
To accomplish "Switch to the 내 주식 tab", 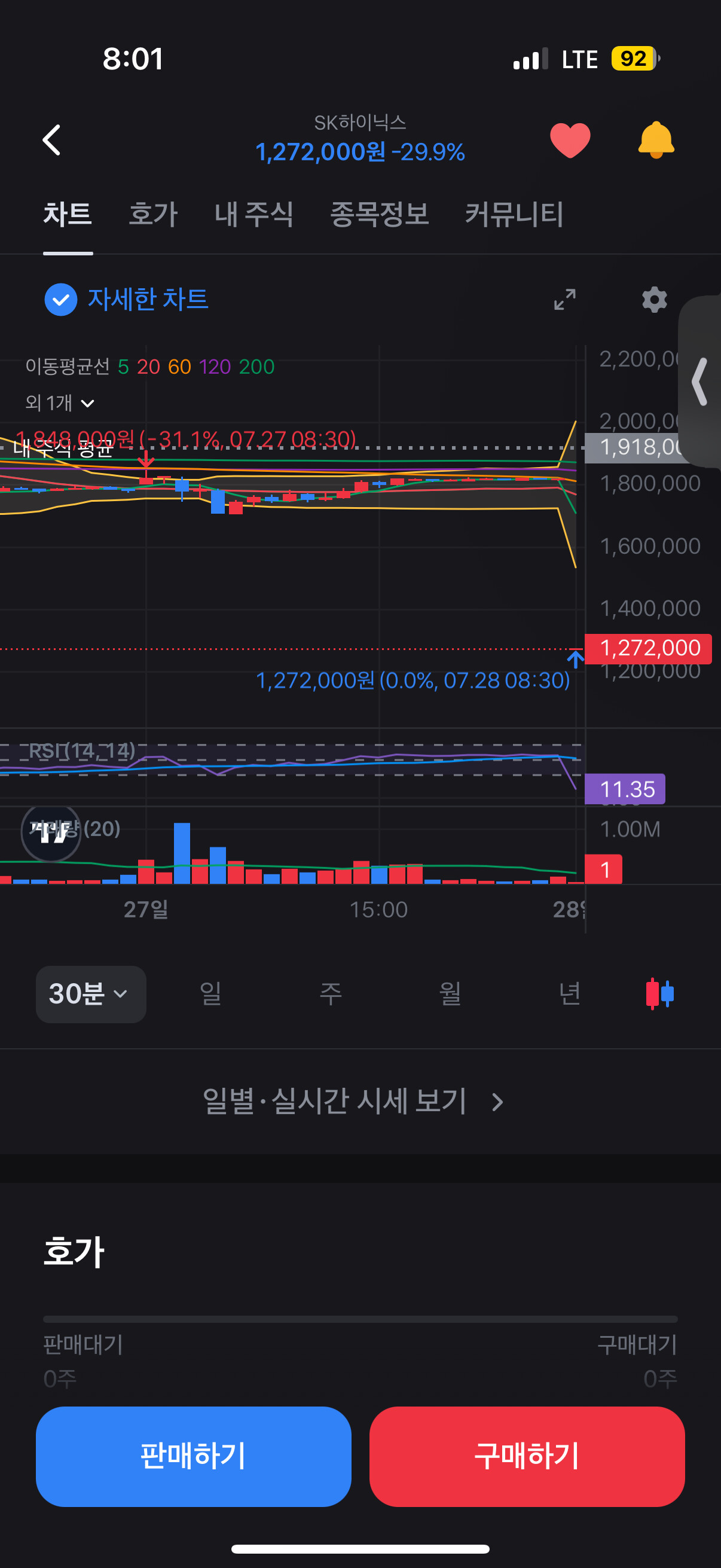I will (x=254, y=214).
